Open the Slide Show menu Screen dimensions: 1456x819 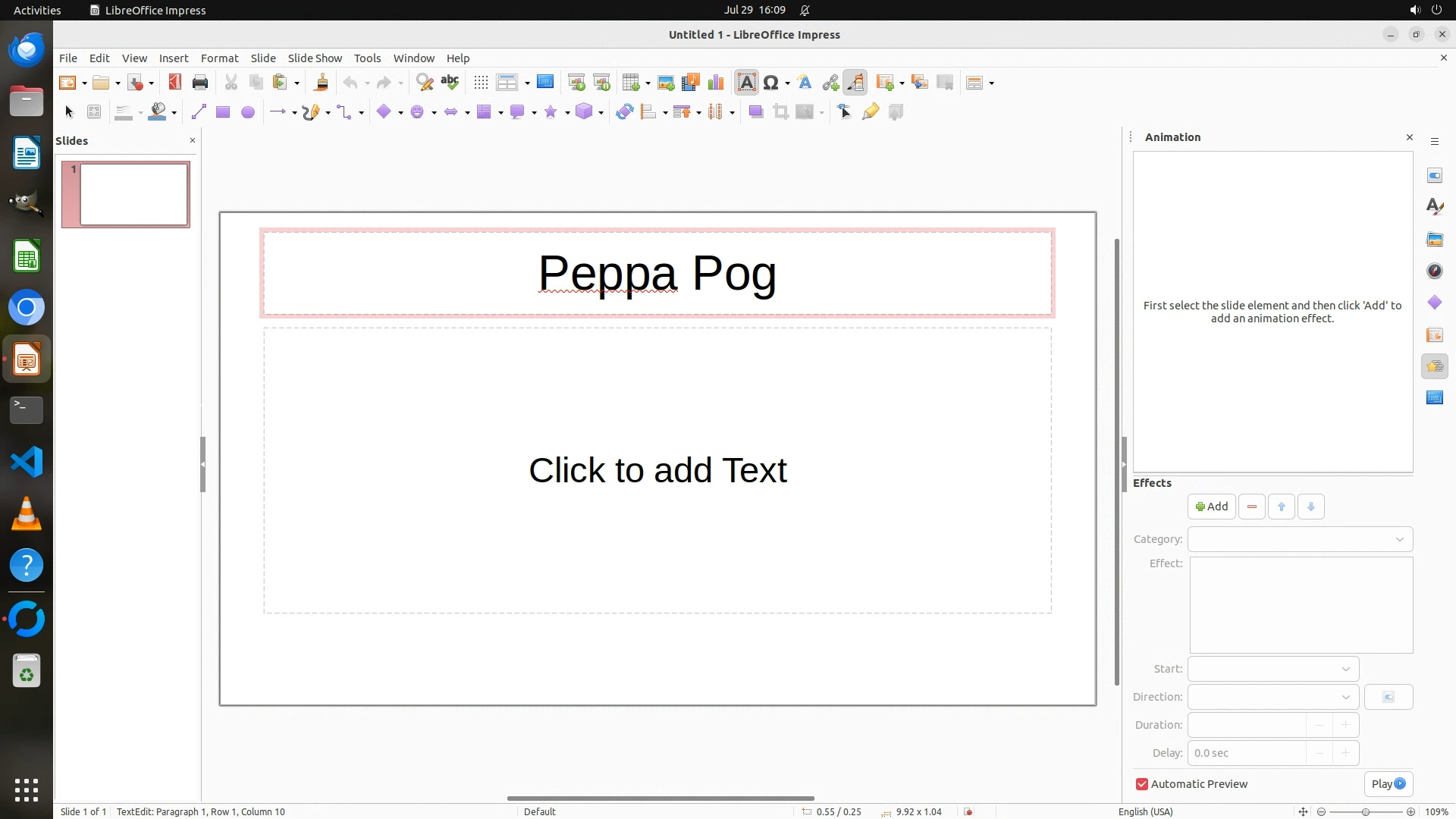pyautogui.click(x=315, y=58)
